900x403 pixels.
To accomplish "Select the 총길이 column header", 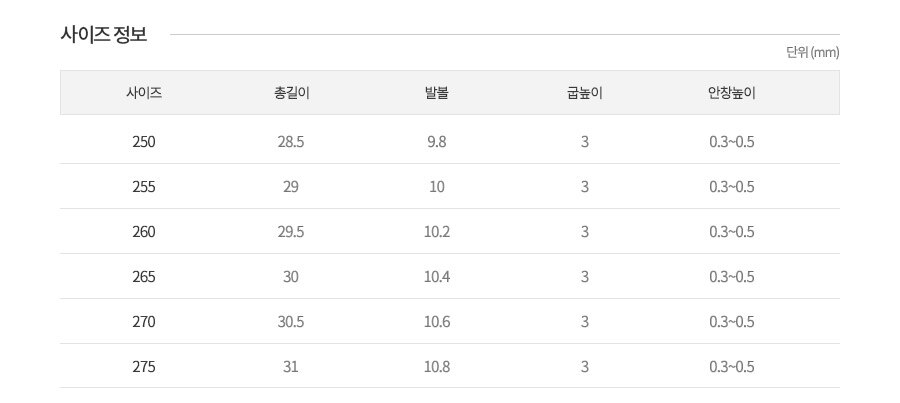I will [x=292, y=93].
